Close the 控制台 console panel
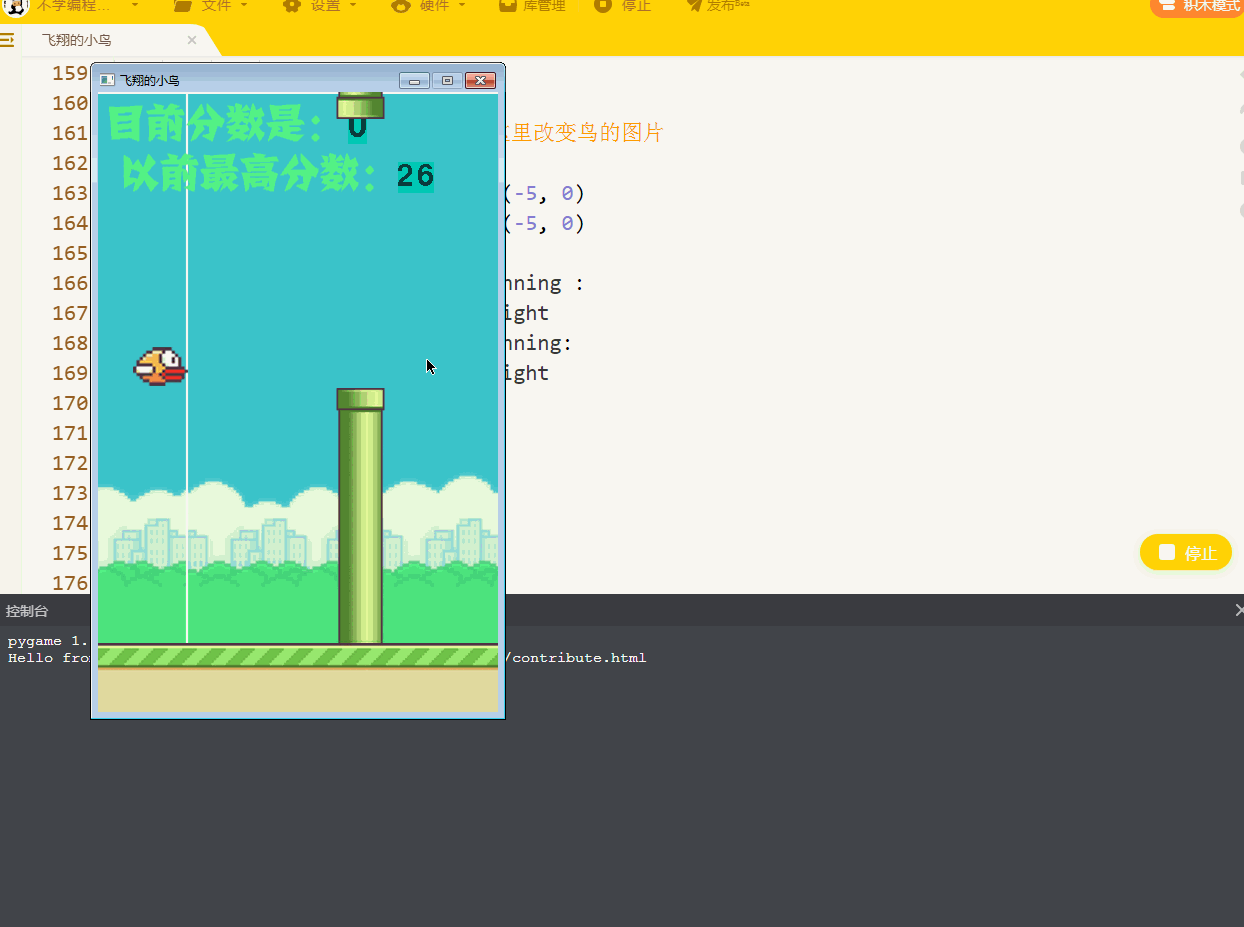Image resolution: width=1244 pixels, height=927 pixels. (x=1240, y=610)
